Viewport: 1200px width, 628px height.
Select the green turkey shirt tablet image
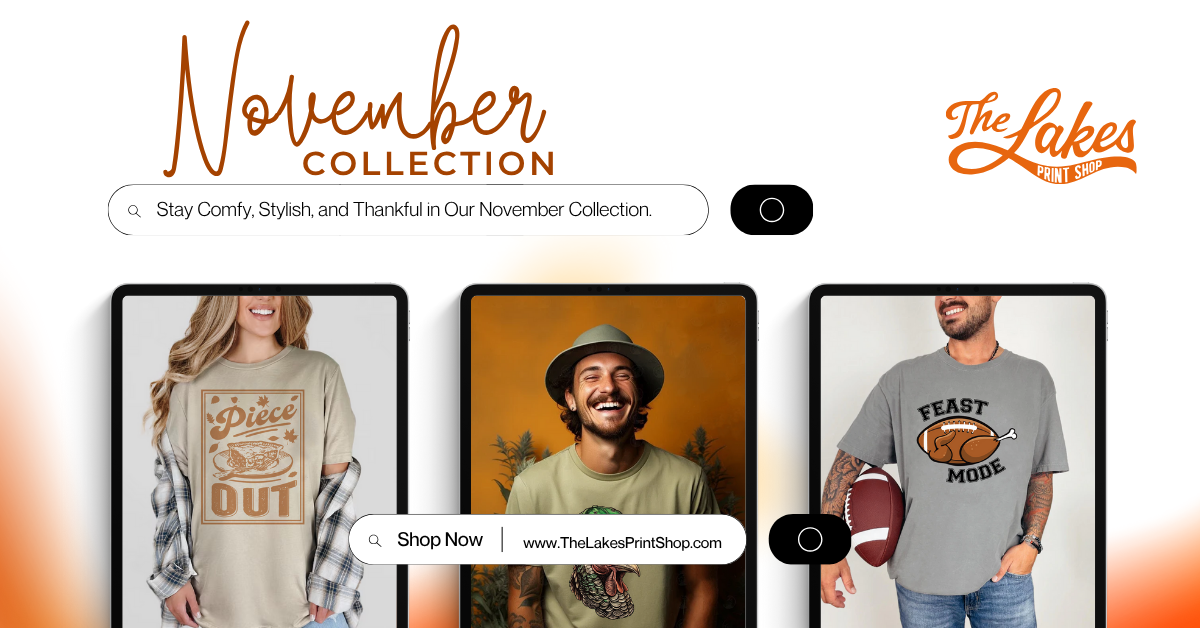(608, 456)
